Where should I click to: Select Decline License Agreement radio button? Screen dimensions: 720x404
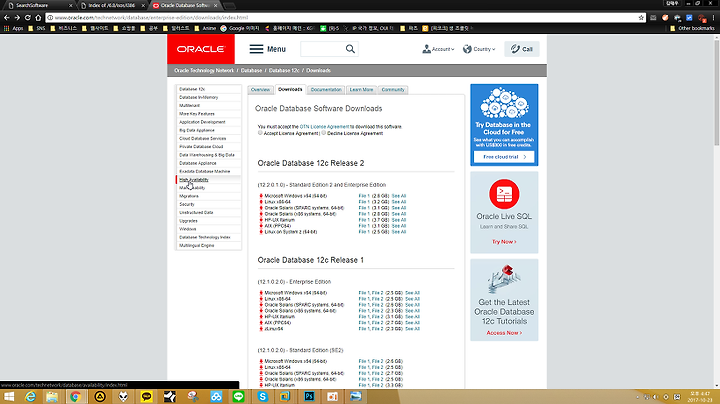point(324,133)
